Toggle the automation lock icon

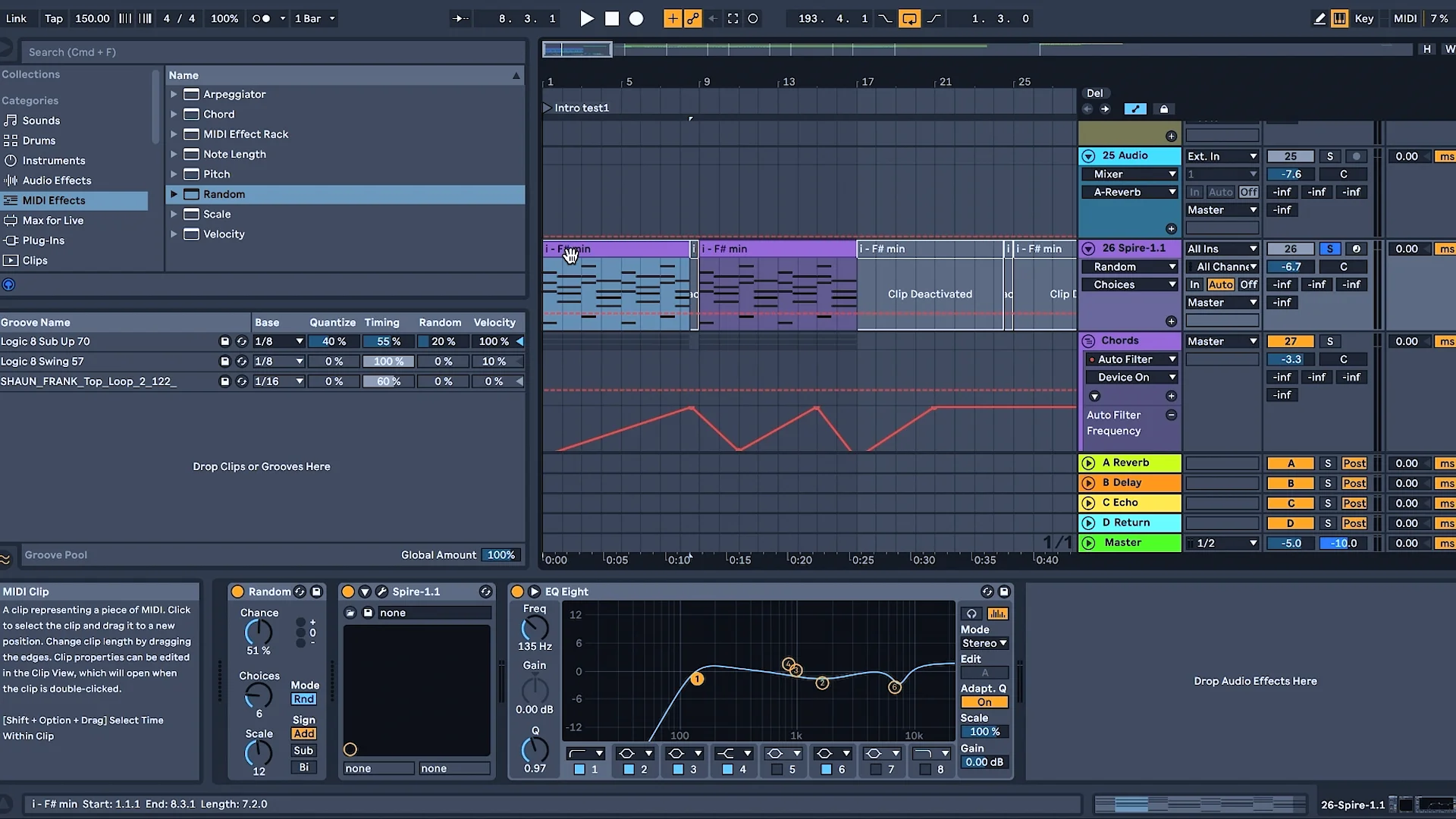point(1164,109)
